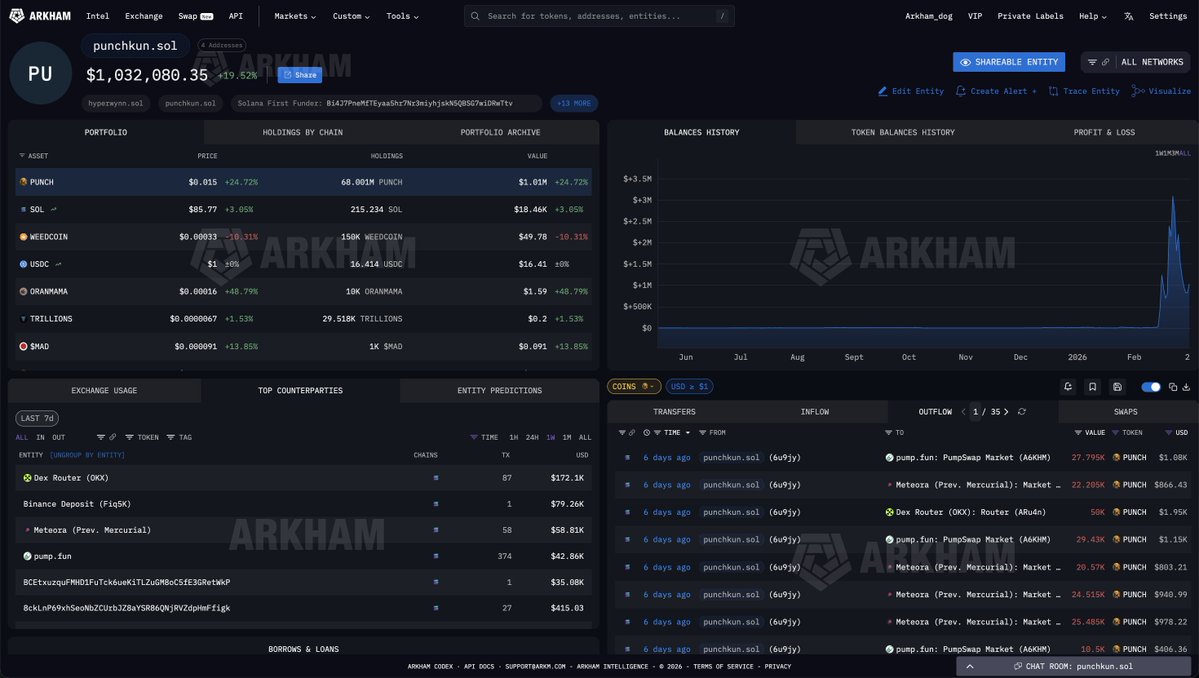
Task: Switch to the Holdings By Chain tab
Action: pyautogui.click(x=302, y=132)
